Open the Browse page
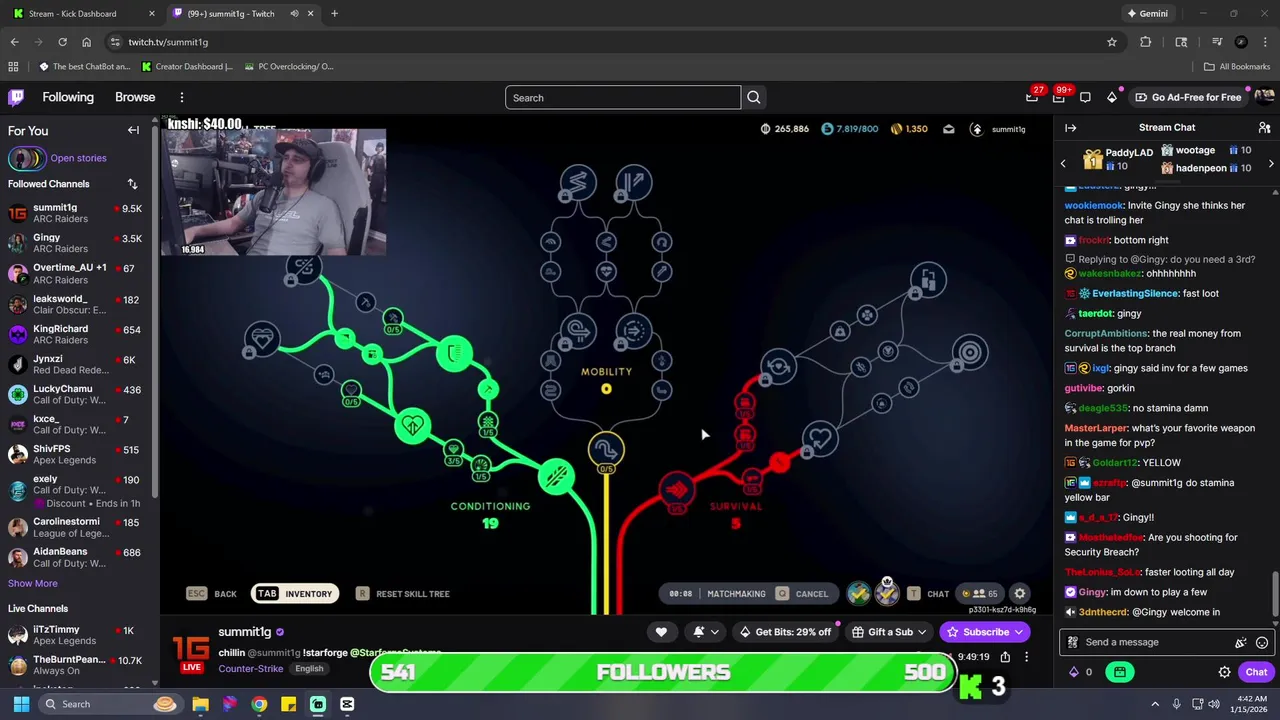This screenshot has width=1280, height=720. (x=135, y=98)
